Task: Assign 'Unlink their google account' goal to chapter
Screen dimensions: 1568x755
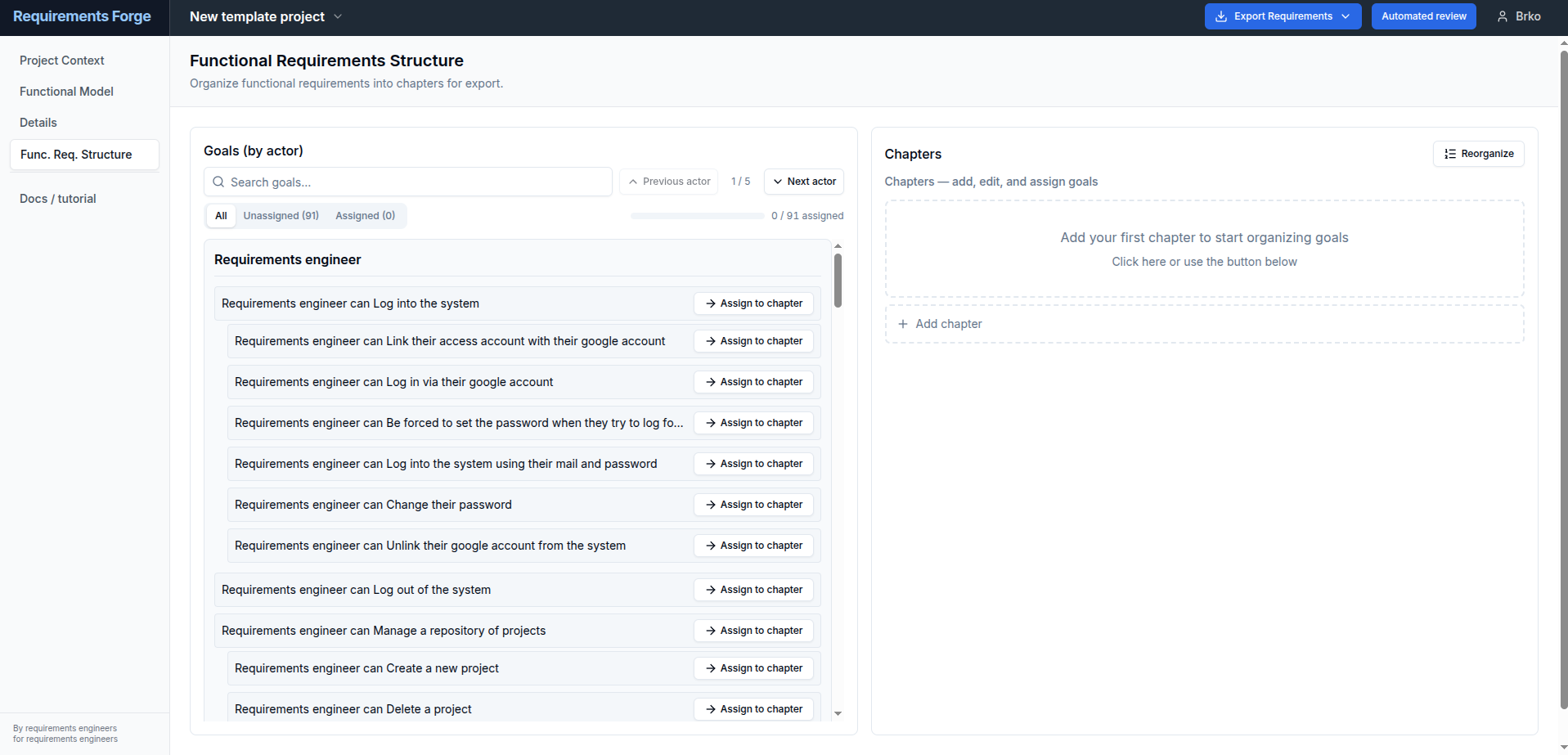Action: [x=753, y=546]
